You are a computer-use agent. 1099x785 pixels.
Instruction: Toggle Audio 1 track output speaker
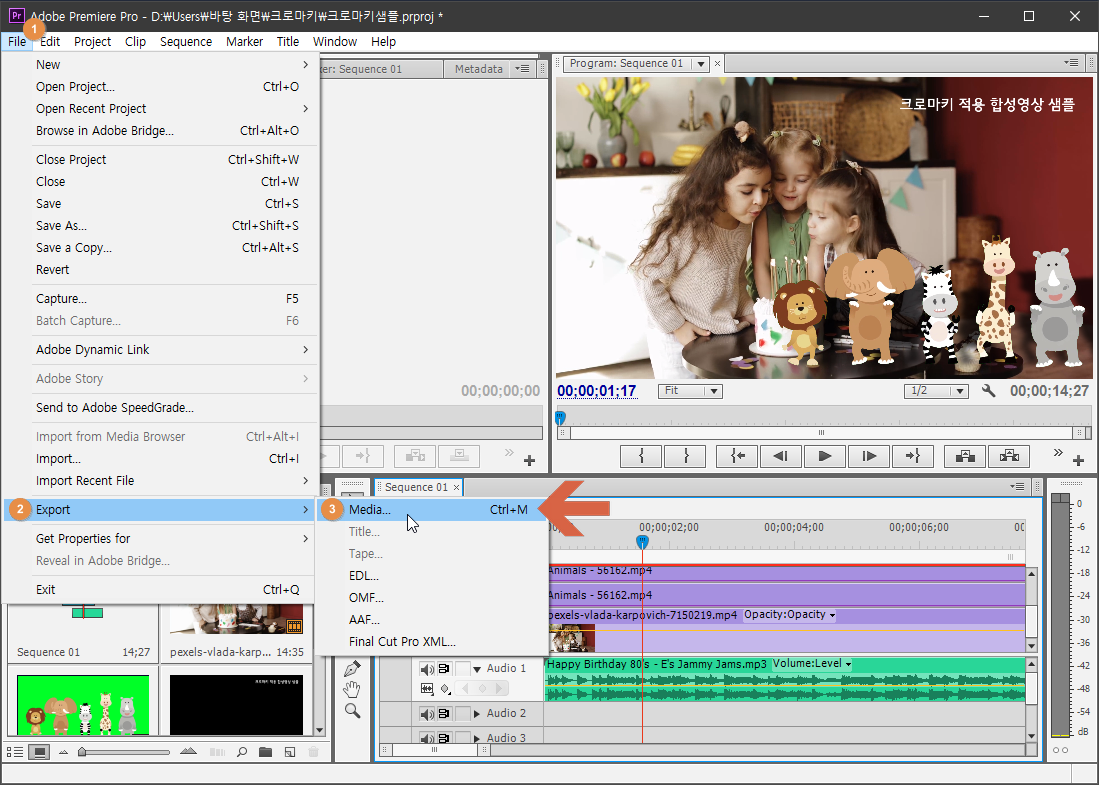click(427, 669)
